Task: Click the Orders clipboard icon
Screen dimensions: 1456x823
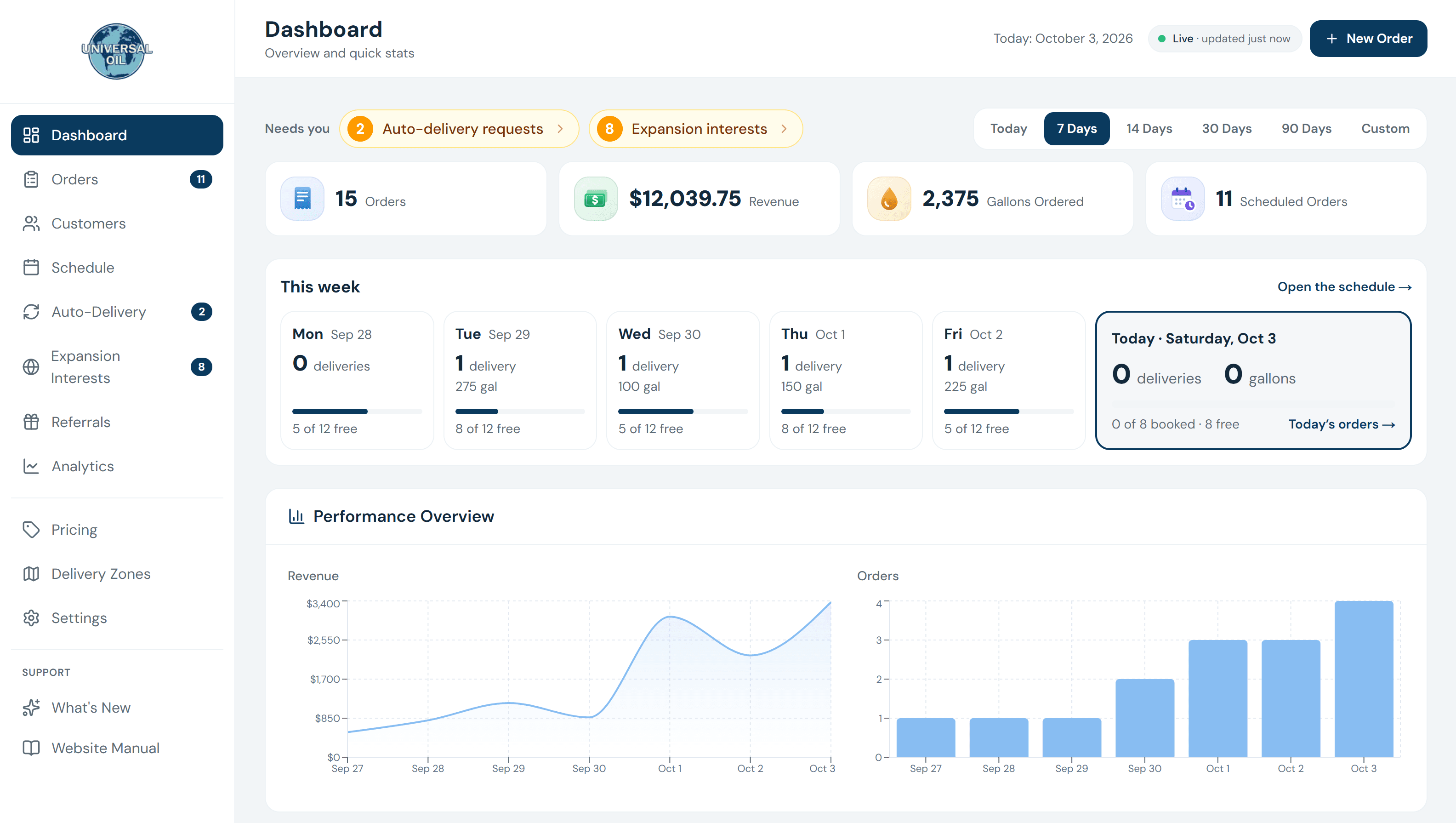Action: pyautogui.click(x=31, y=179)
